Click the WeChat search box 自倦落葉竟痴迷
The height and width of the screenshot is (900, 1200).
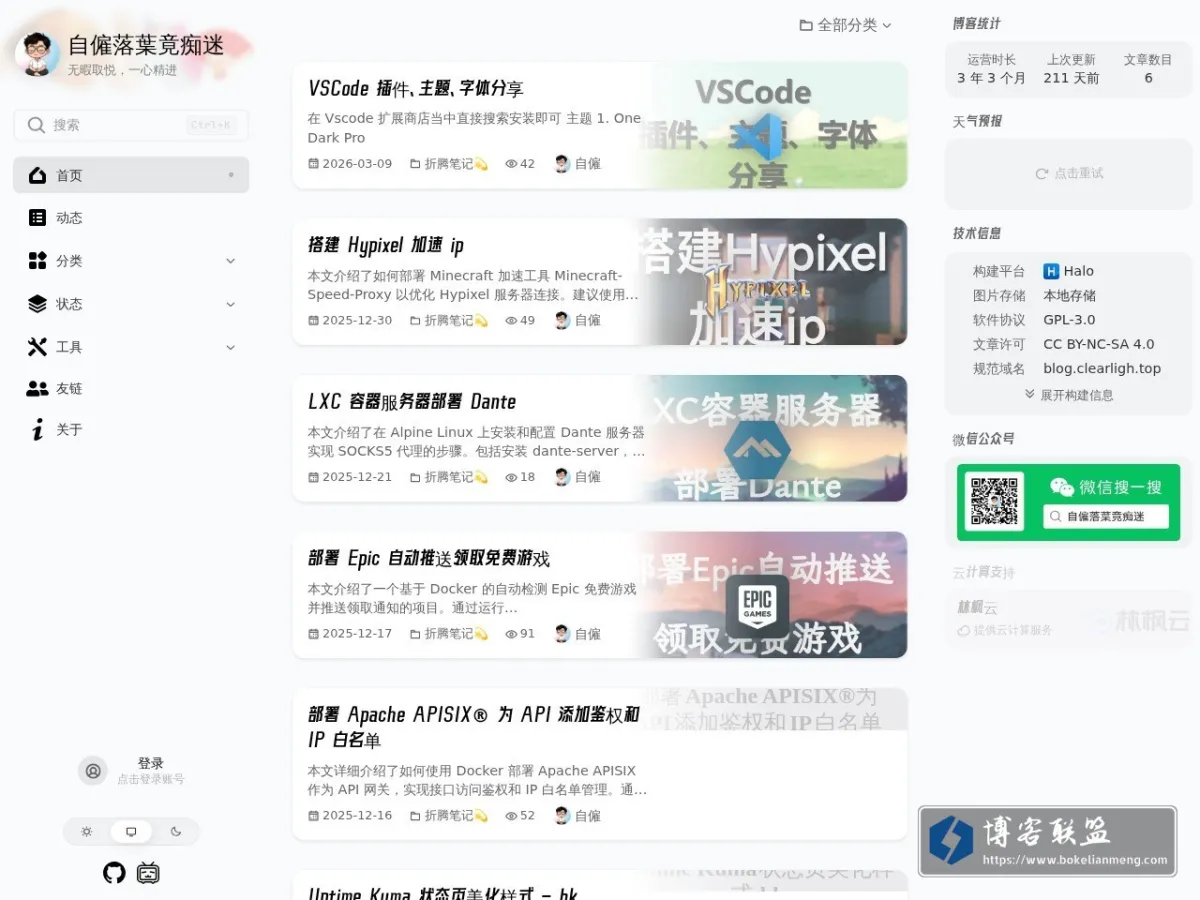pos(1106,516)
